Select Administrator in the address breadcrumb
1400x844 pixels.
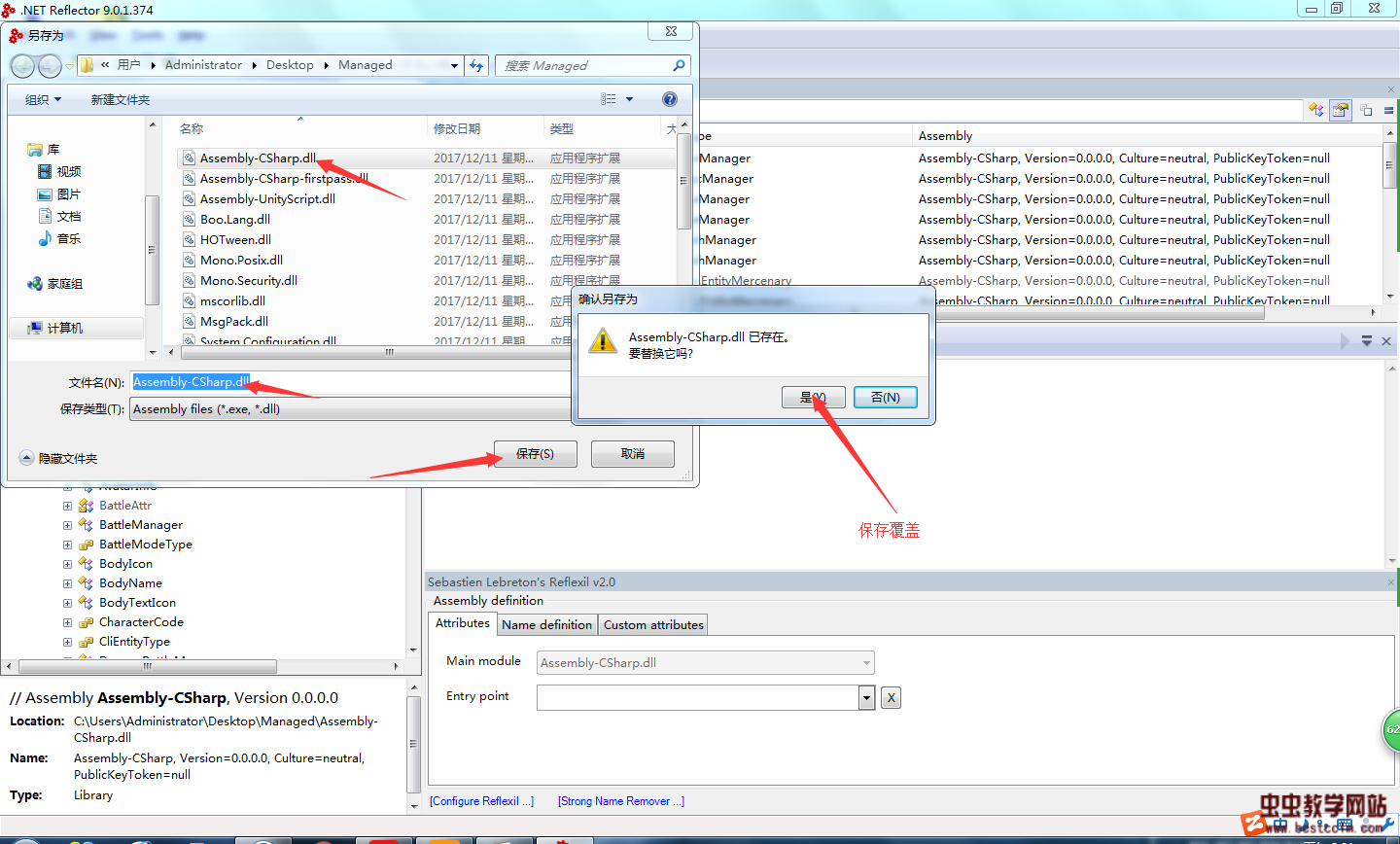[x=203, y=65]
